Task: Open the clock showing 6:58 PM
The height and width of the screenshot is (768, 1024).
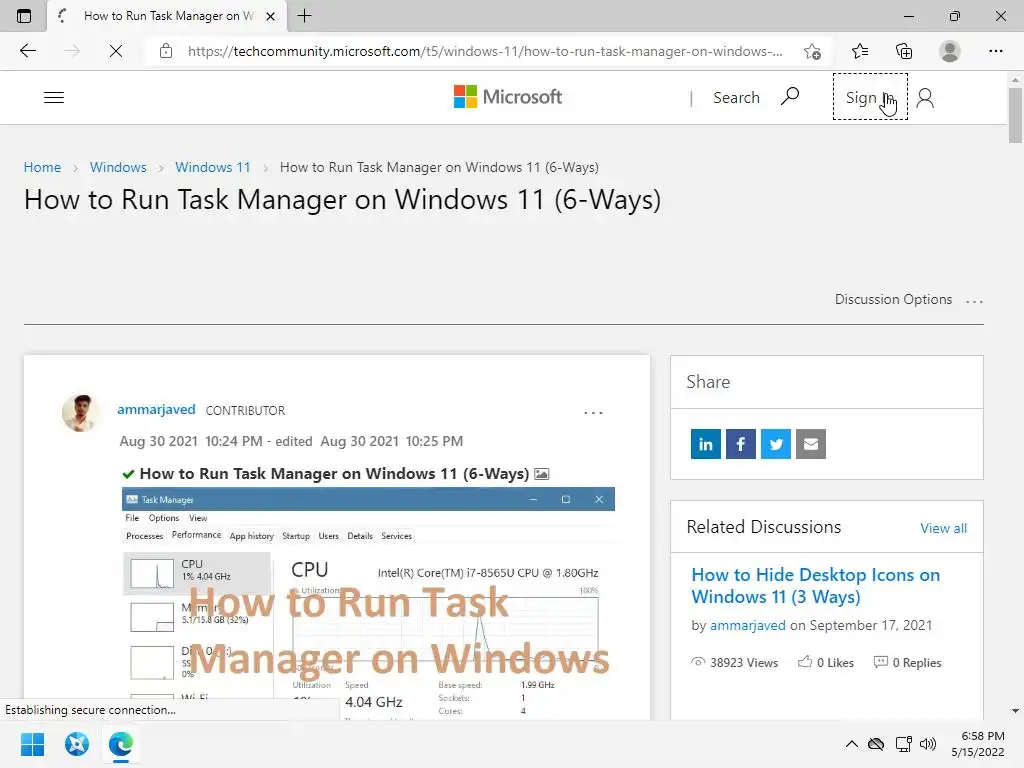Action: 978,744
